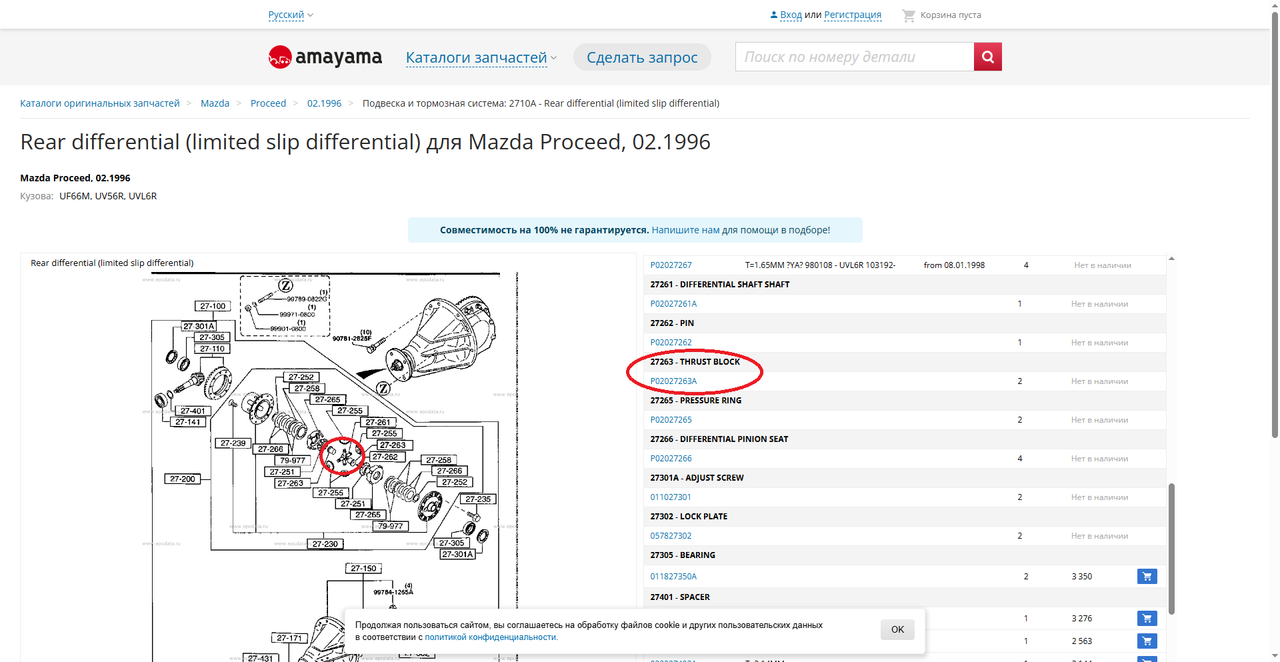The height and width of the screenshot is (662, 1280).
Task: Click the price 3 350 cell
Action: (x=1082, y=577)
